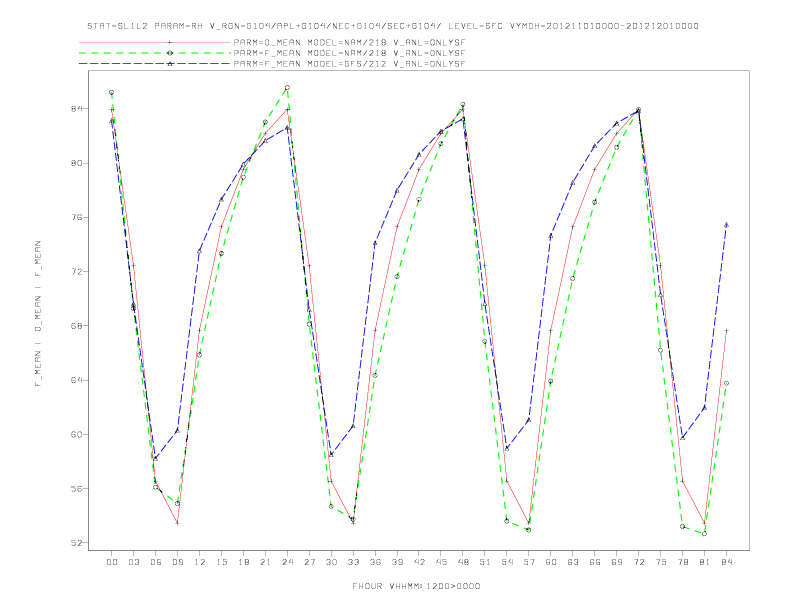Click x-axis tick label 72
The height and width of the screenshot is (612, 792).
tap(638, 562)
